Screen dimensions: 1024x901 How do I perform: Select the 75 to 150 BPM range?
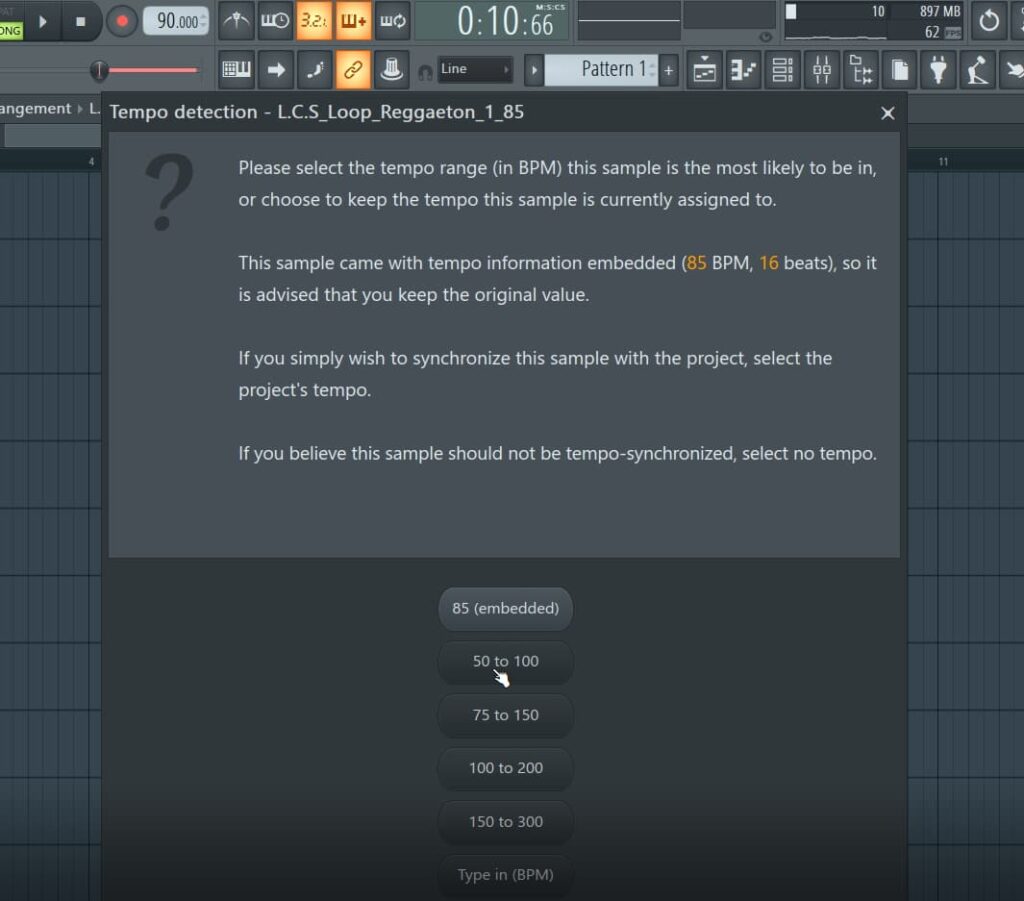(x=505, y=715)
